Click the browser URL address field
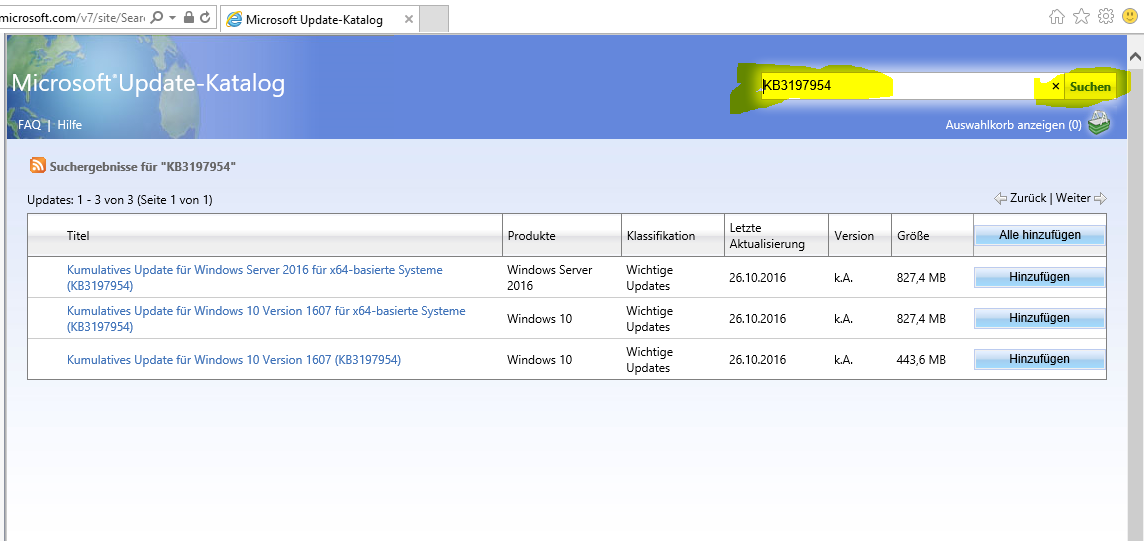 point(73,17)
